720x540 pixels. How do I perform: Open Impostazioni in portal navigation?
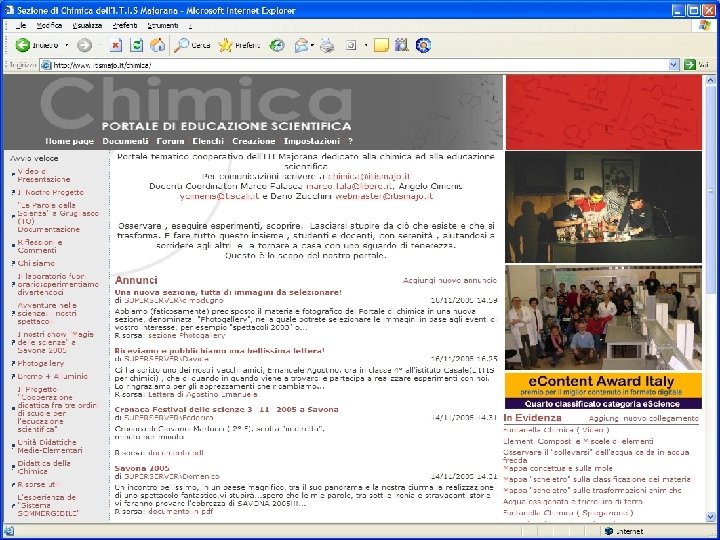[x=312, y=141]
